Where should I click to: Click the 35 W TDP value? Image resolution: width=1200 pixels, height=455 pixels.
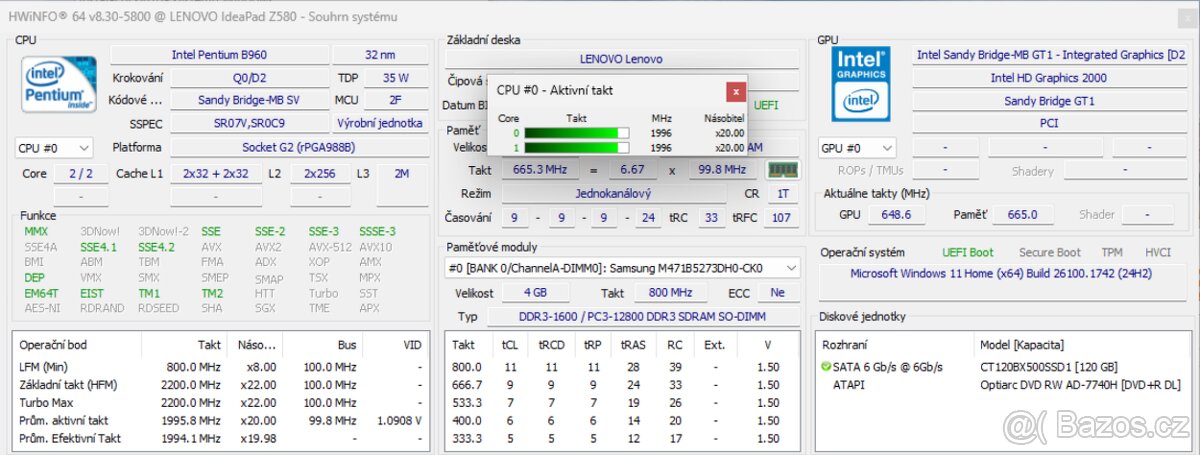(x=395, y=78)
